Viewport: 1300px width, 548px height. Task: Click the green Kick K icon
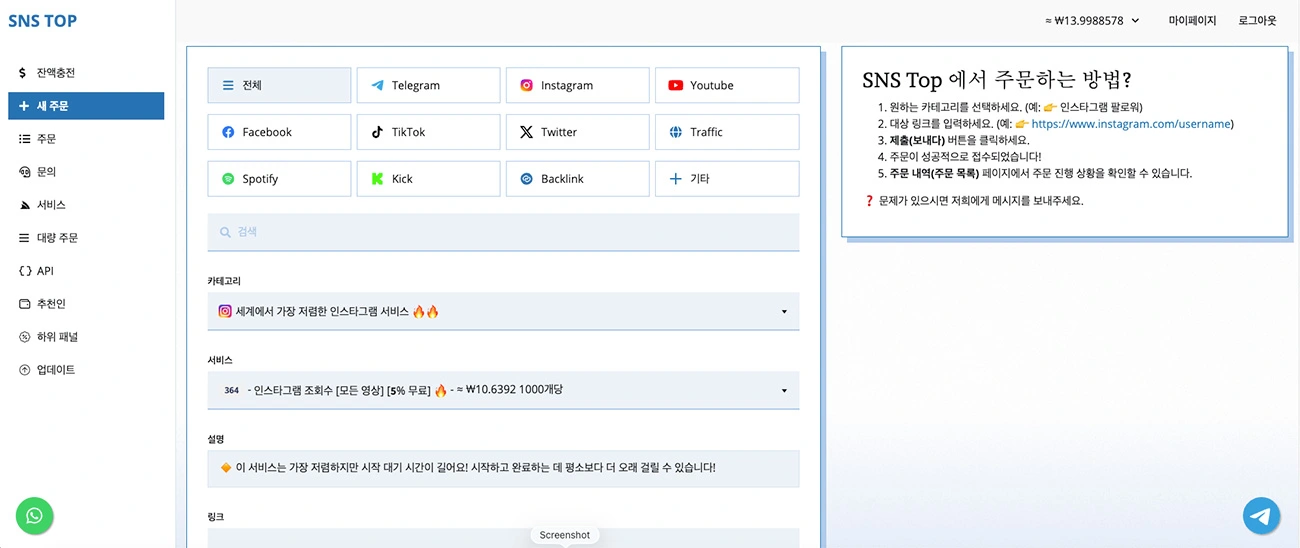click(377, 179)
